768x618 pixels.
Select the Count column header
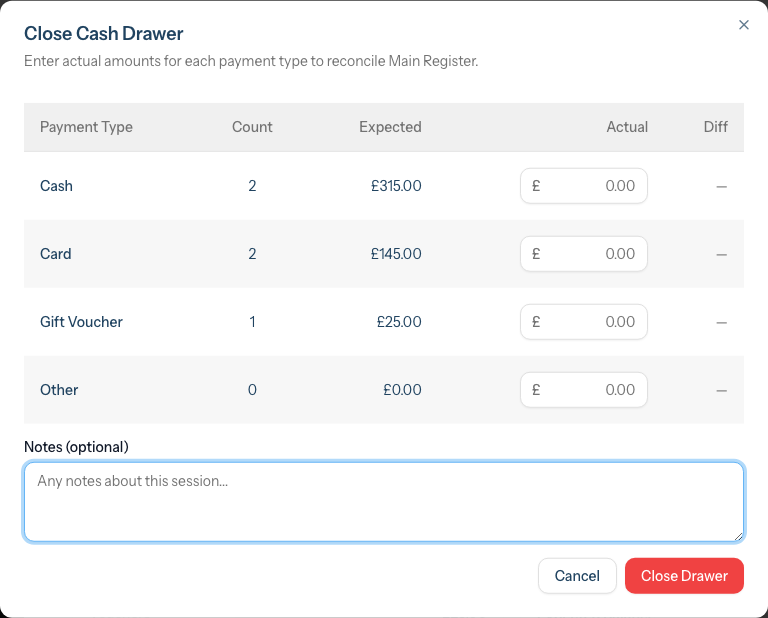point(252,127)
